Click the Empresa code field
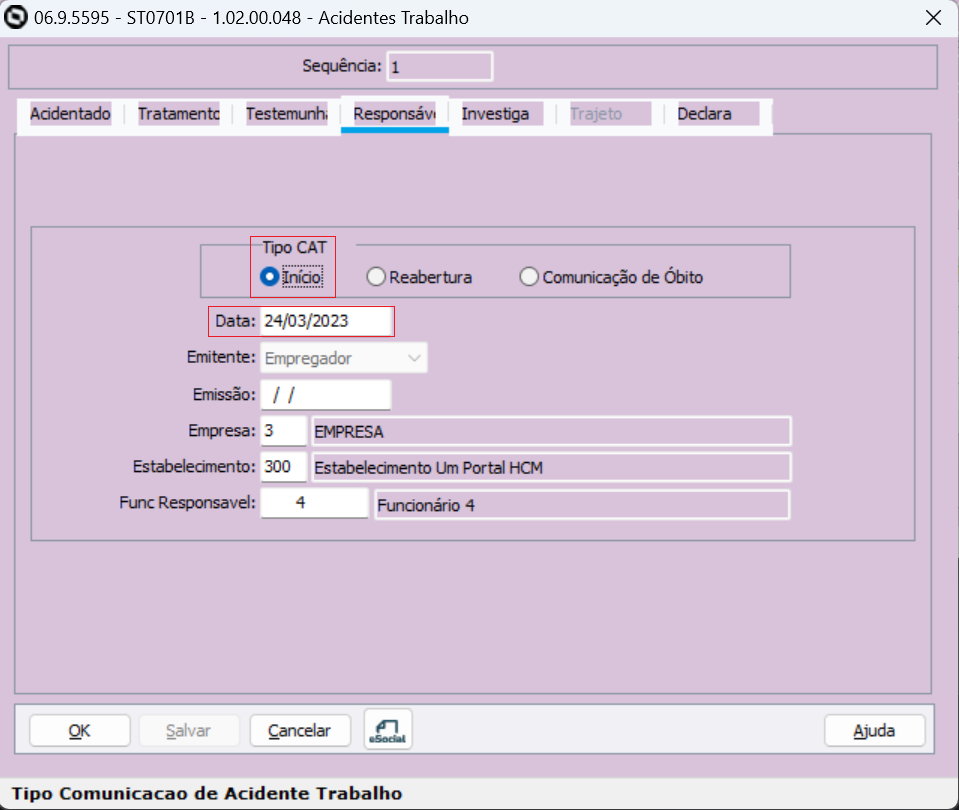Viewport: 959px width, 810px height. tap(284, 431)
